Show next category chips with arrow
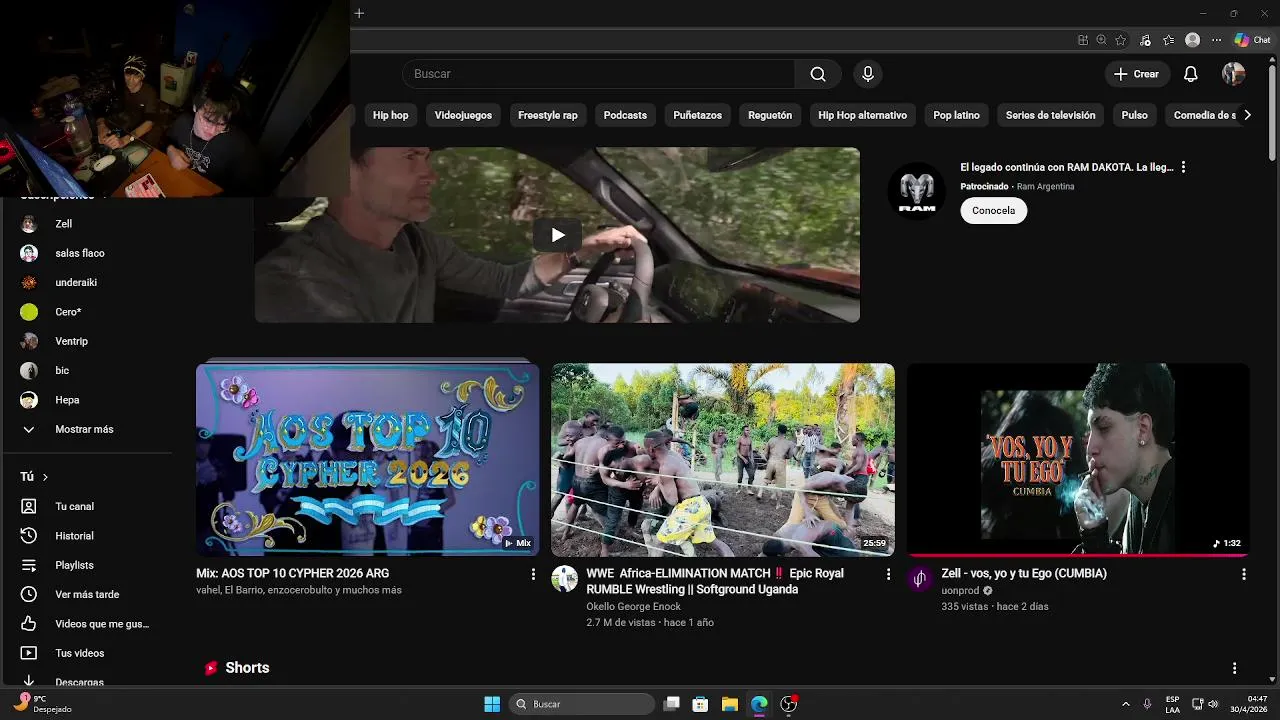1280x720 pixels. (1247, 115)
